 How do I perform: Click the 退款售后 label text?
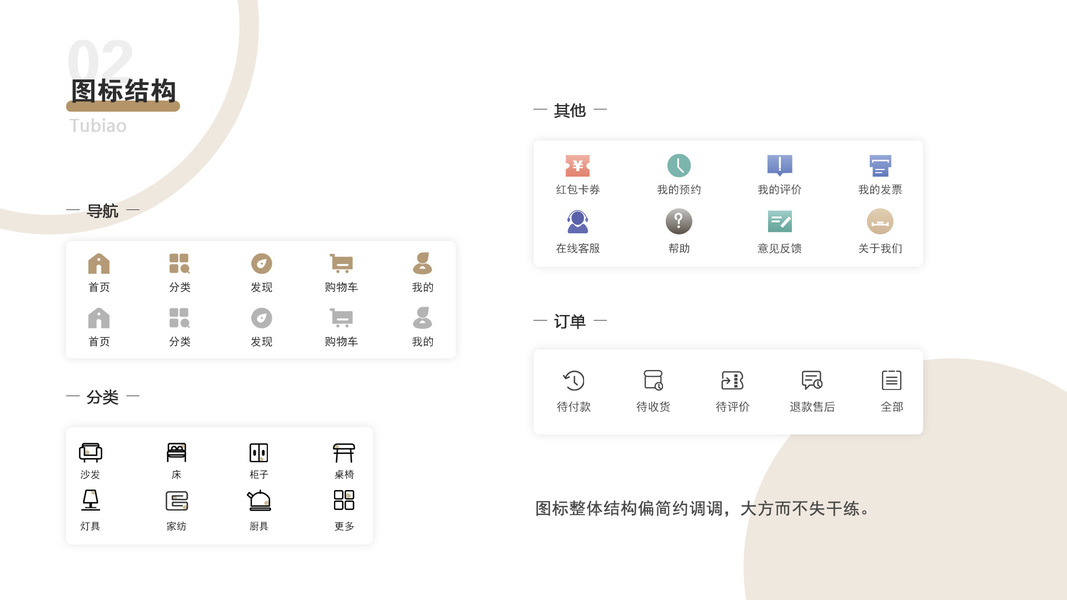click(x=812, y=407)
